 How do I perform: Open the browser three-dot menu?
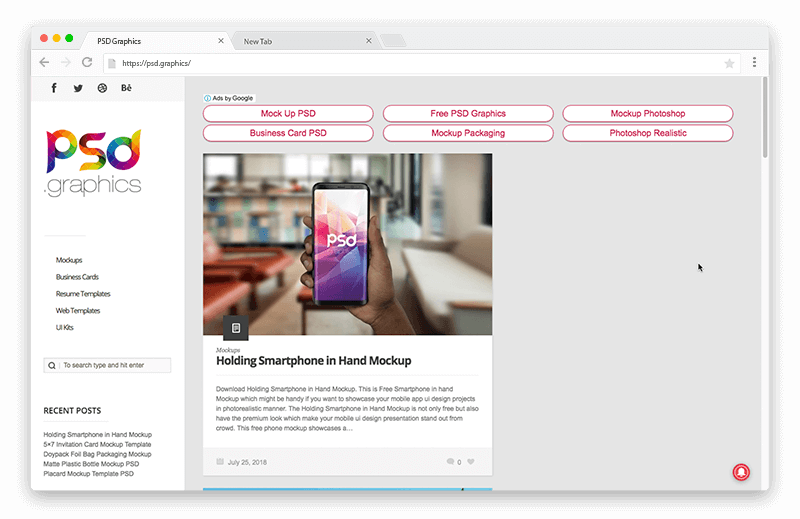[754, 62]
